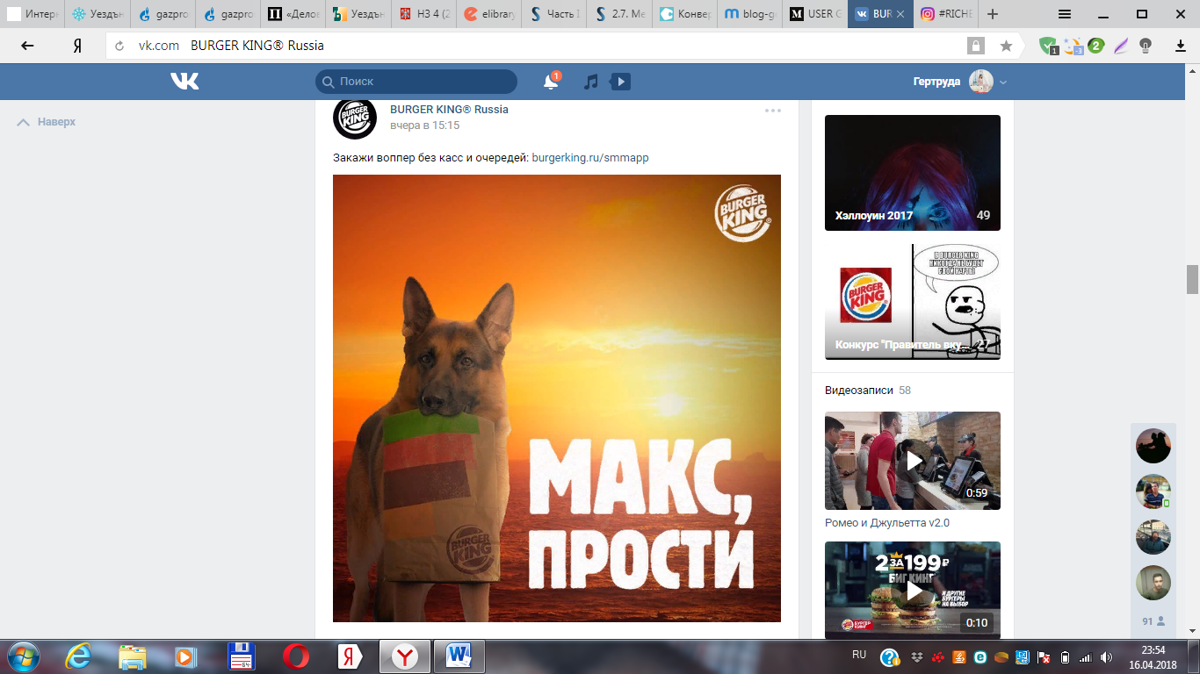1200x674 pixels.
Task: Open Windows Start menu
Action: tap(21, 657)
